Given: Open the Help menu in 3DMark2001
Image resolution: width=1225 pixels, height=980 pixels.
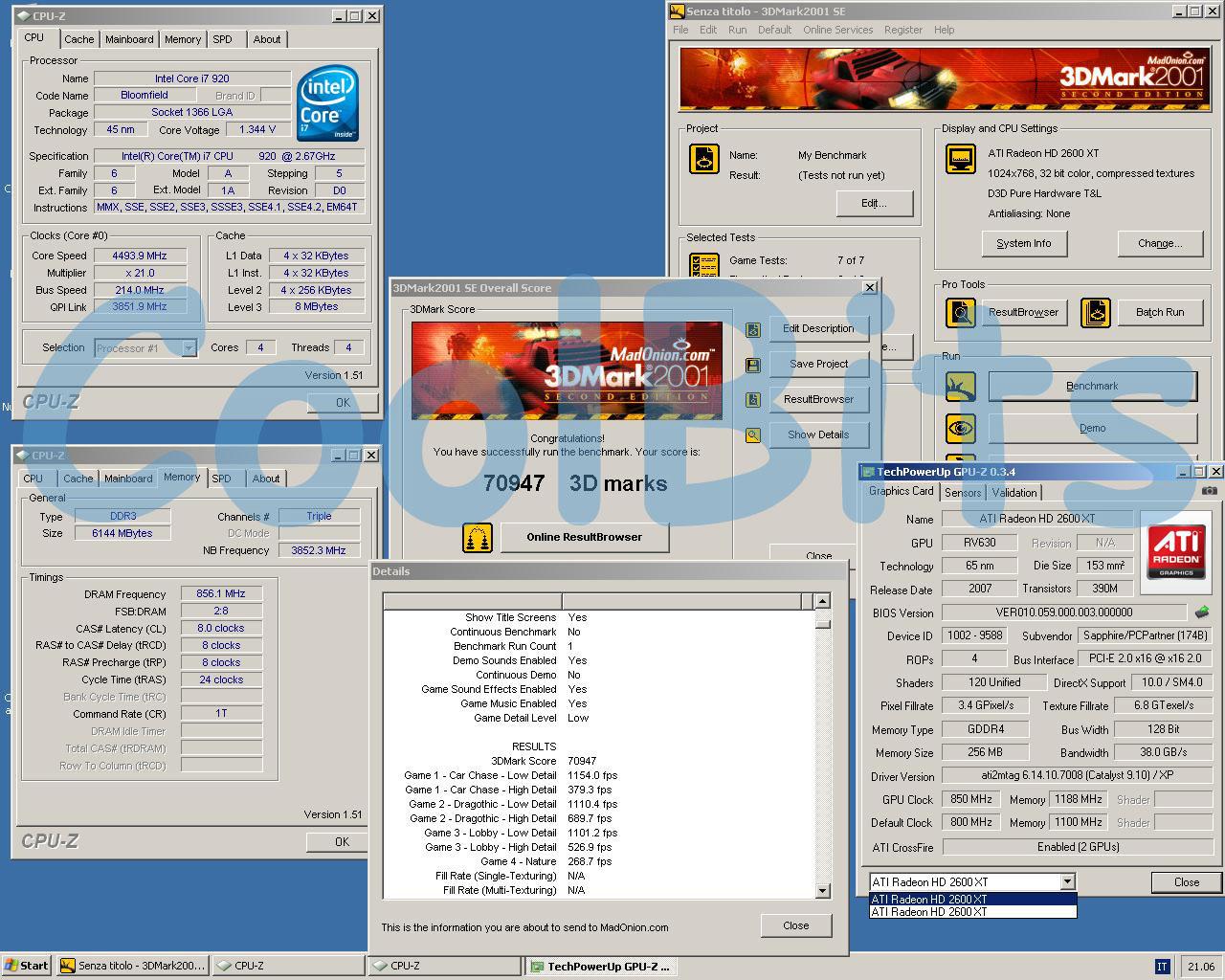Looking at the screenshot, I should (x=945, y=30).
